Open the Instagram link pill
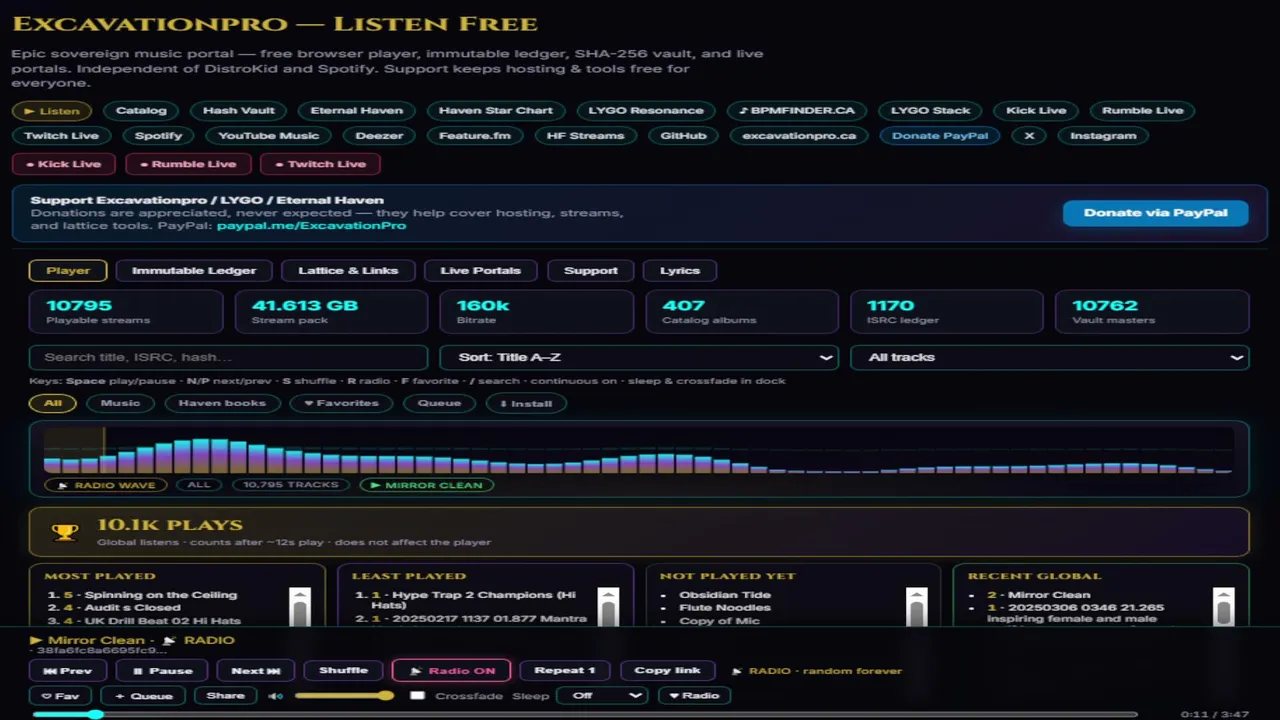Image resolution: width=1280 pixels, height=720 pixels. tap(1103, 136)
